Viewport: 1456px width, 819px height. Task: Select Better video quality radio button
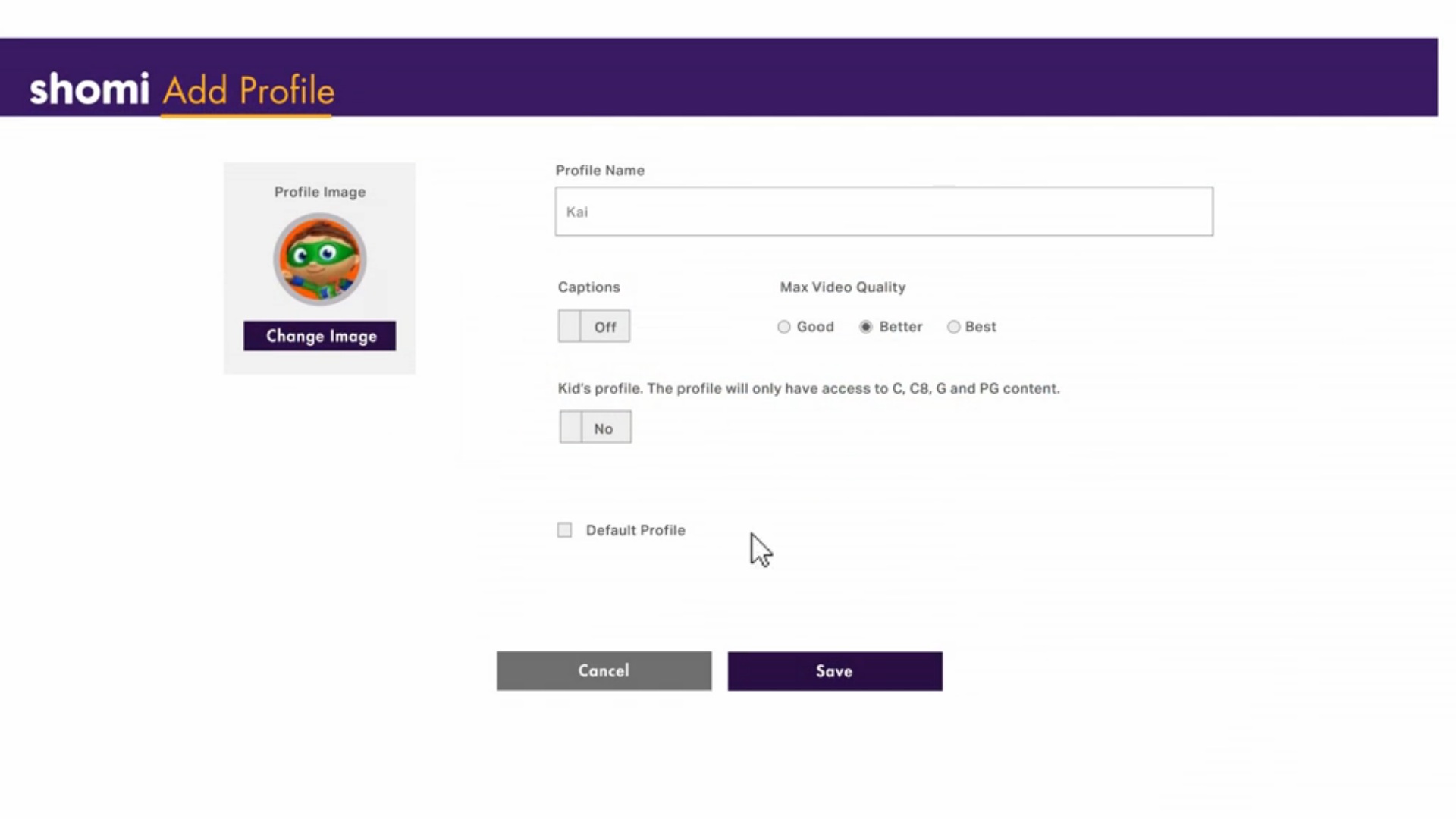coord(866,327)
